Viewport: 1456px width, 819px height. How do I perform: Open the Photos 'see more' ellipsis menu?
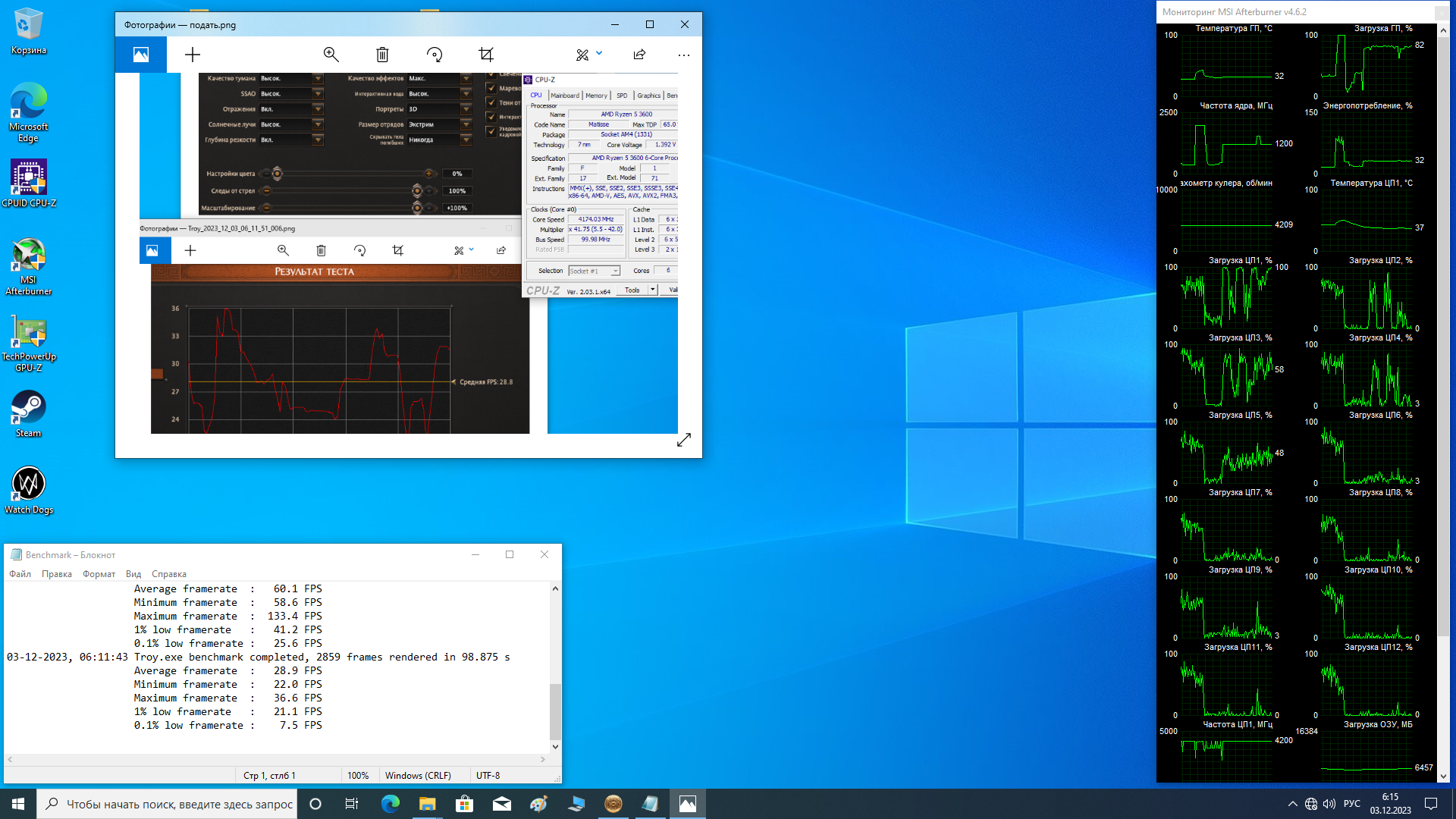683,55
